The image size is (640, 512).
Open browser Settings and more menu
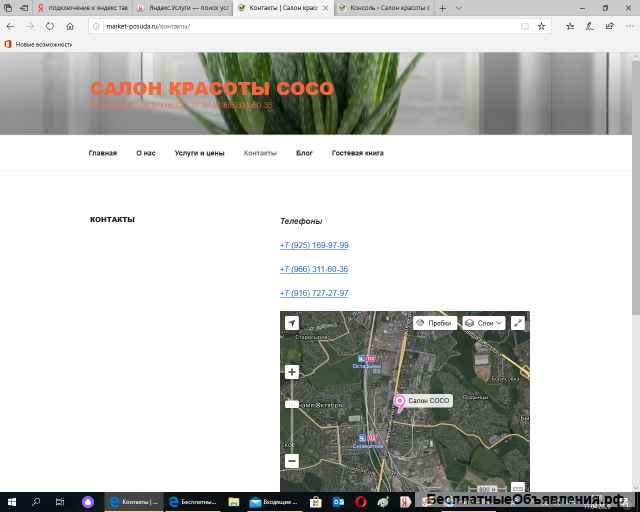coord(629,27)
